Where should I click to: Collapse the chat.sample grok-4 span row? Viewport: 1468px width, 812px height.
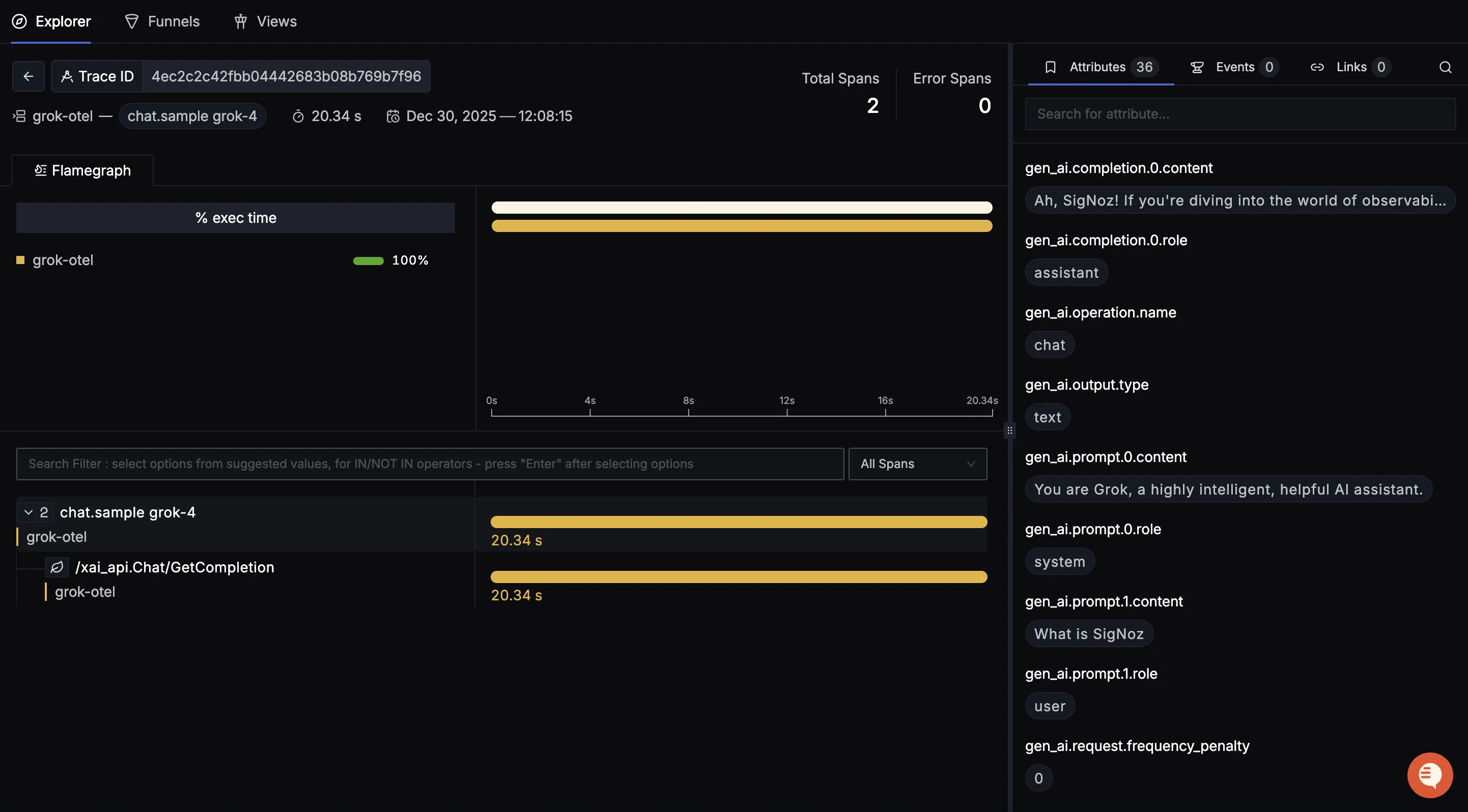(x=28, y=512)
